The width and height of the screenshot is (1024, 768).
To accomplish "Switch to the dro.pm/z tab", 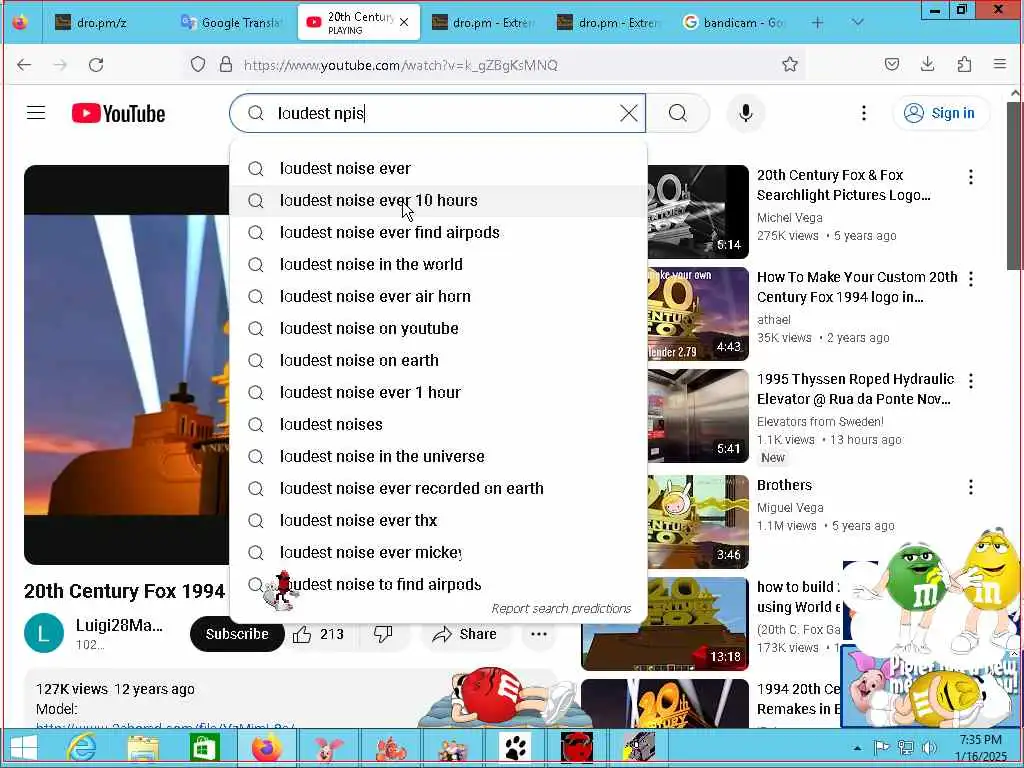I will click(x=104, y=22).
